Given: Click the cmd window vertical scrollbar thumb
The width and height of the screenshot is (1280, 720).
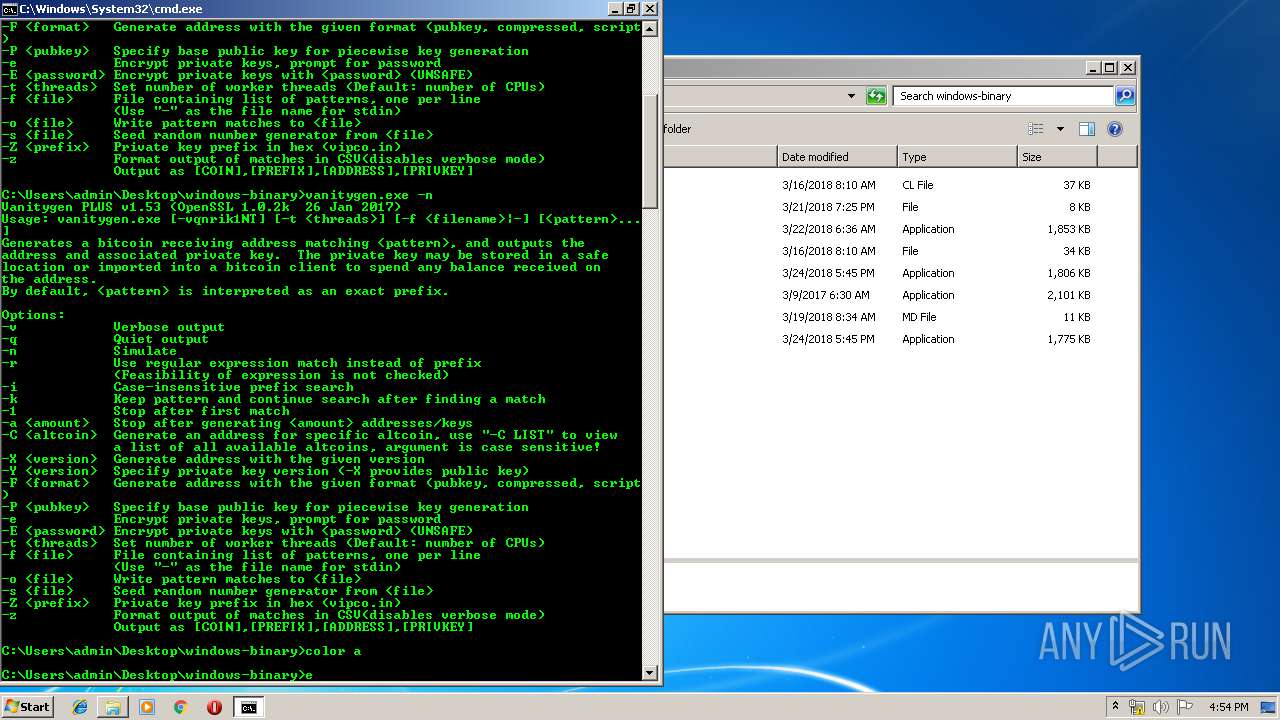Looking at the screenshot, I should [650, 150].
